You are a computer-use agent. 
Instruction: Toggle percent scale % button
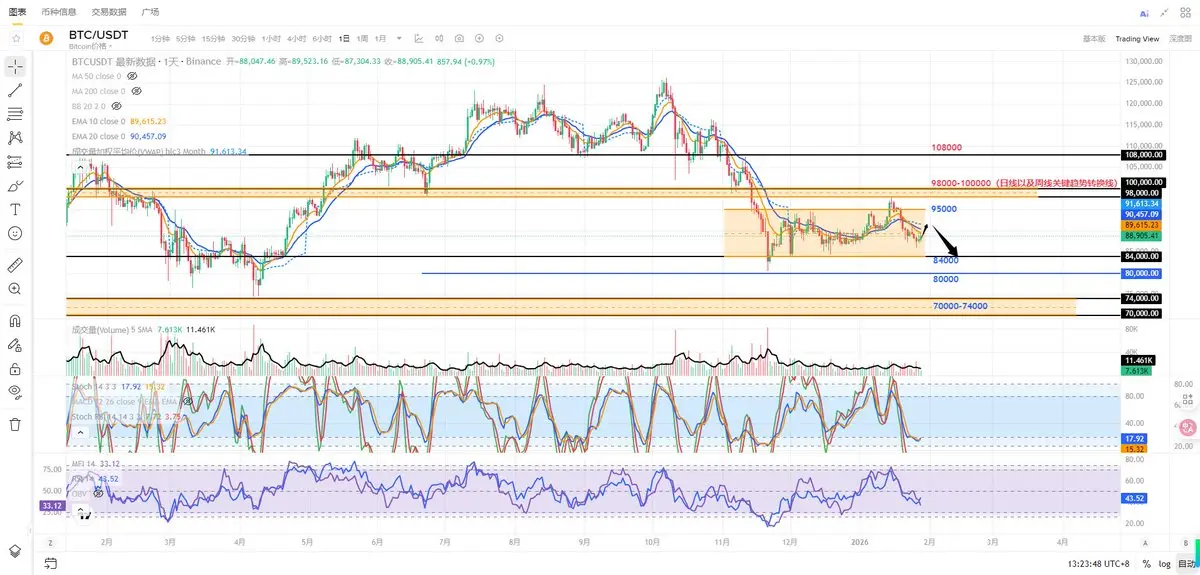(1146, 563)
